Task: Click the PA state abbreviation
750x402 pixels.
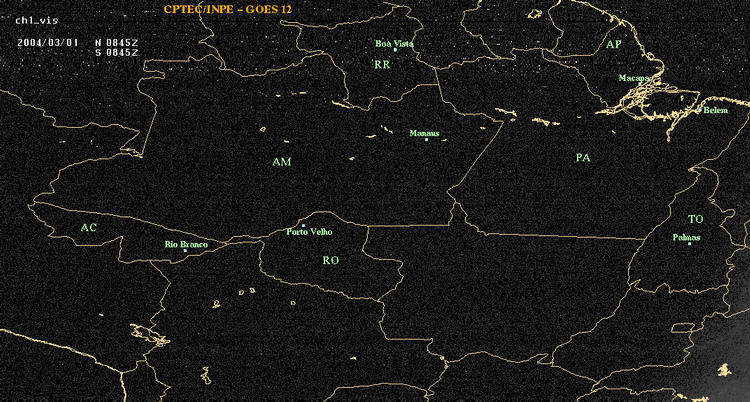Action: (583, 157)
